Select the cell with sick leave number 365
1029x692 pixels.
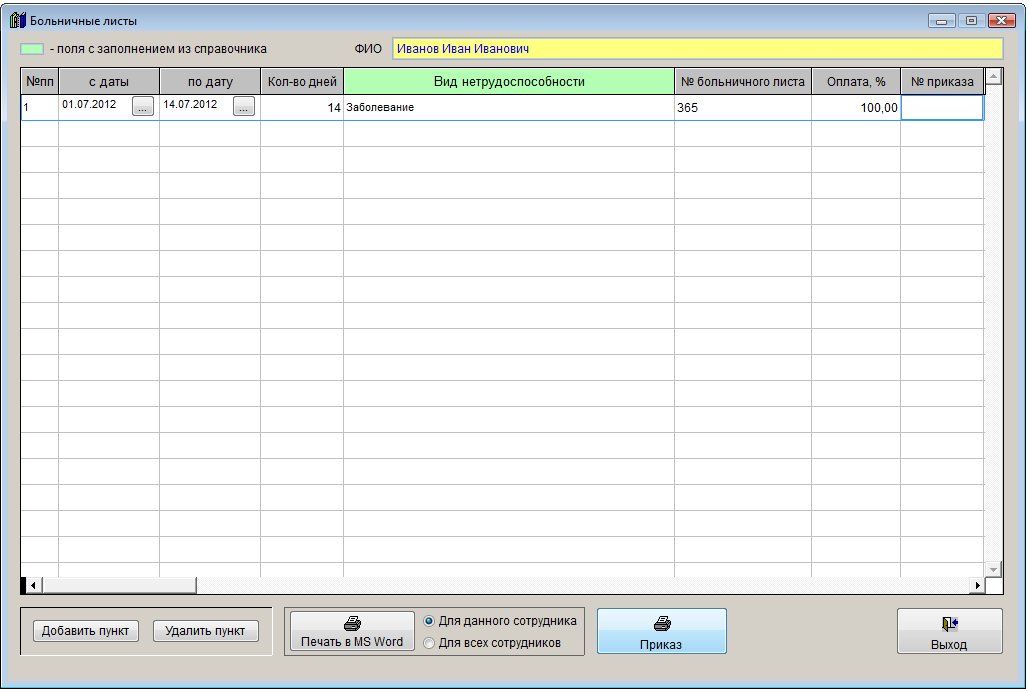tap(743, 108)
